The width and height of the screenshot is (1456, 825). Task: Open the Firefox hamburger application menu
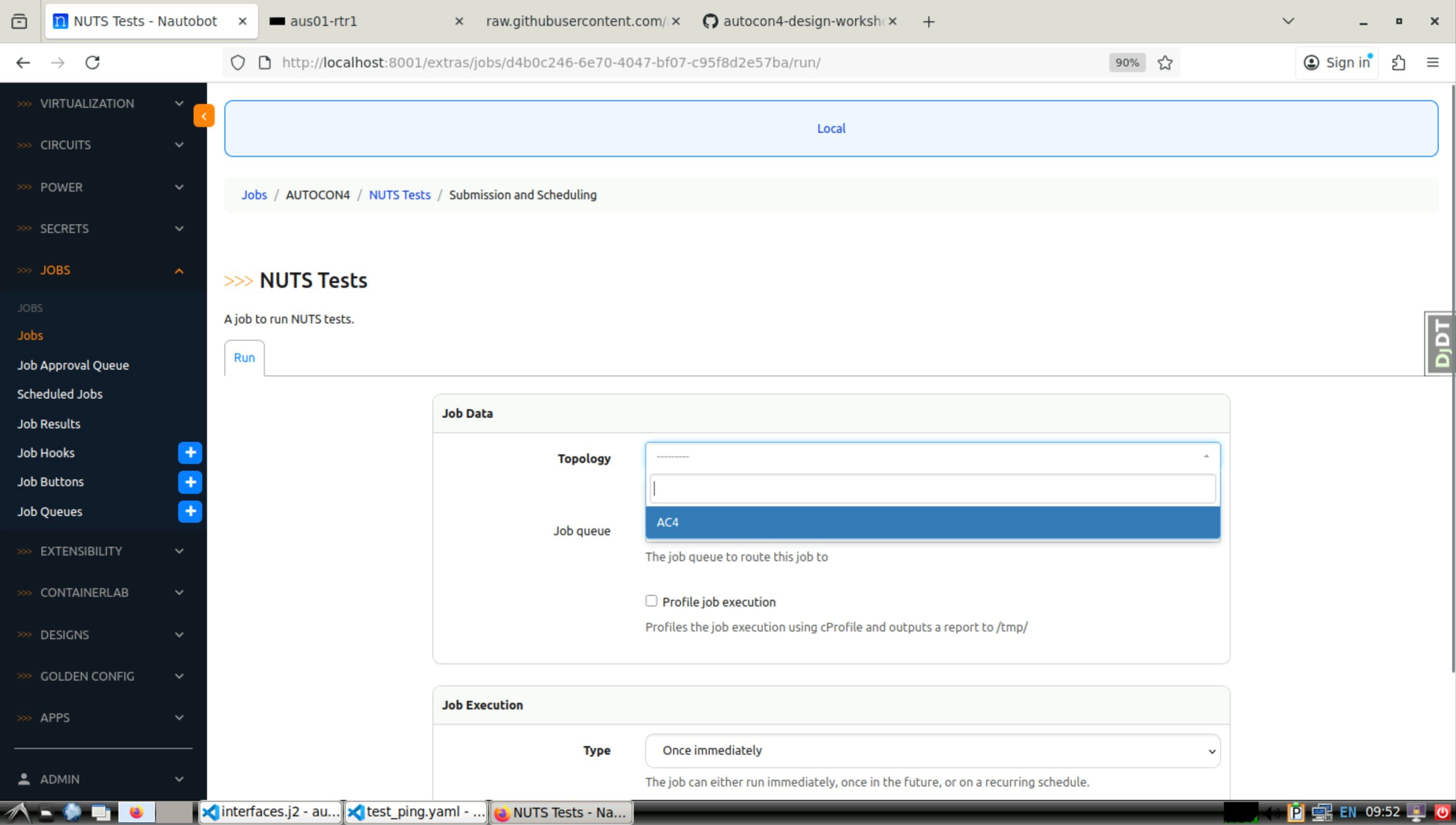1432,62
